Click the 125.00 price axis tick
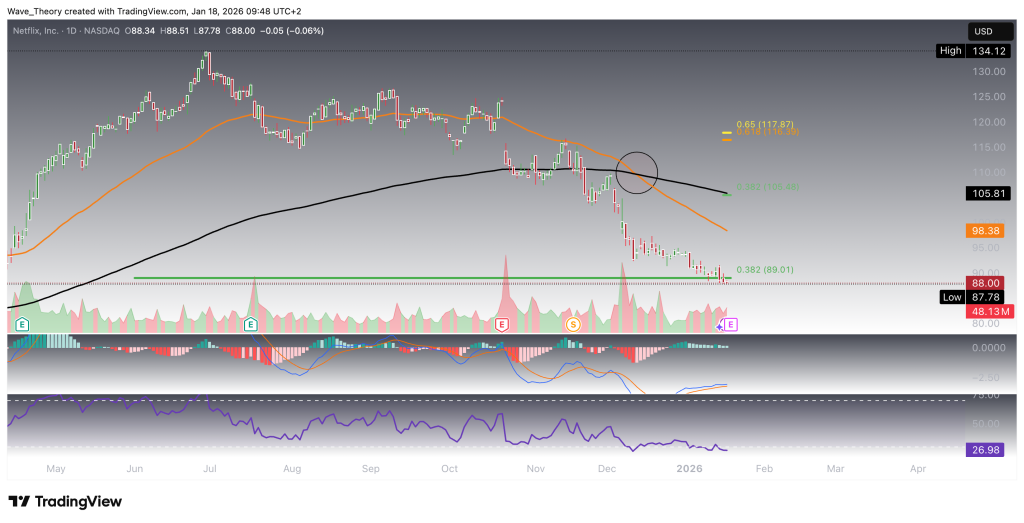This screenshot has width=1024, height=523. pyautogui.click(x=991, y=97)
